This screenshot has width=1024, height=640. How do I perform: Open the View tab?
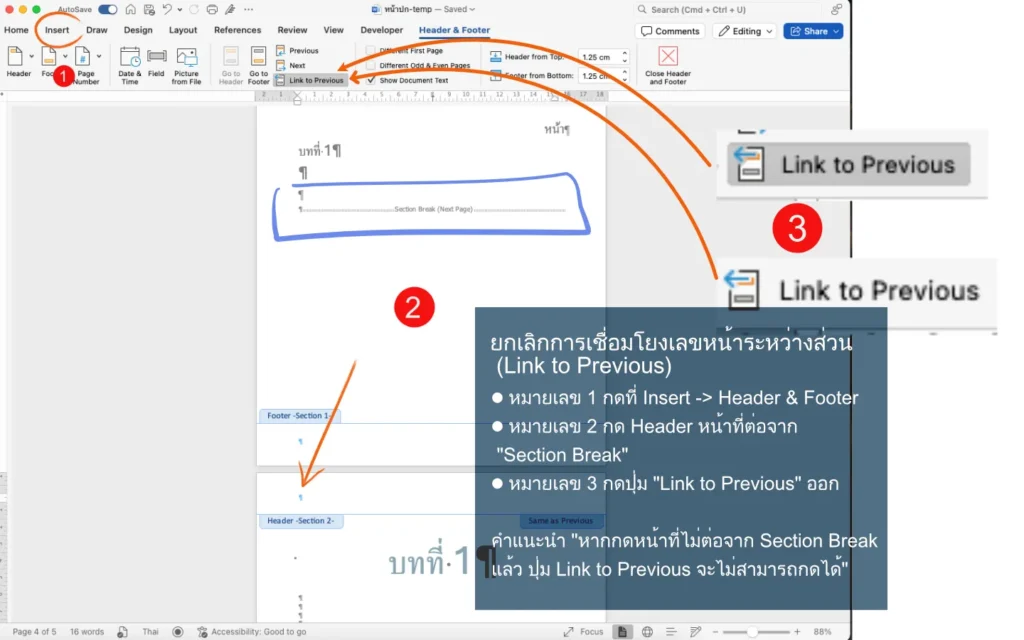pyautogui.click(x=333, y=30)
